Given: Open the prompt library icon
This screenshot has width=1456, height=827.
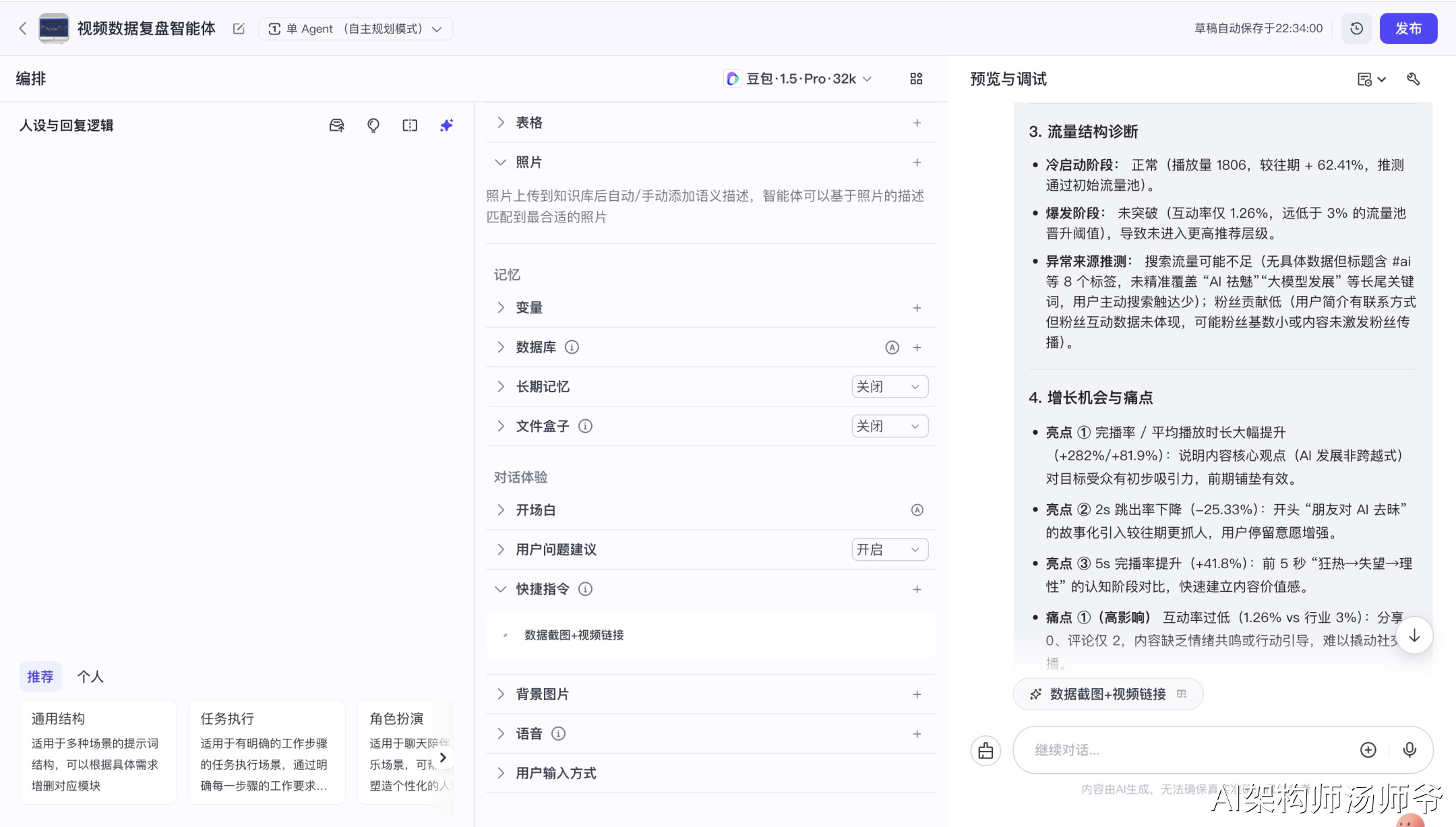Looking at the screenshot, I should pos(336,125).
